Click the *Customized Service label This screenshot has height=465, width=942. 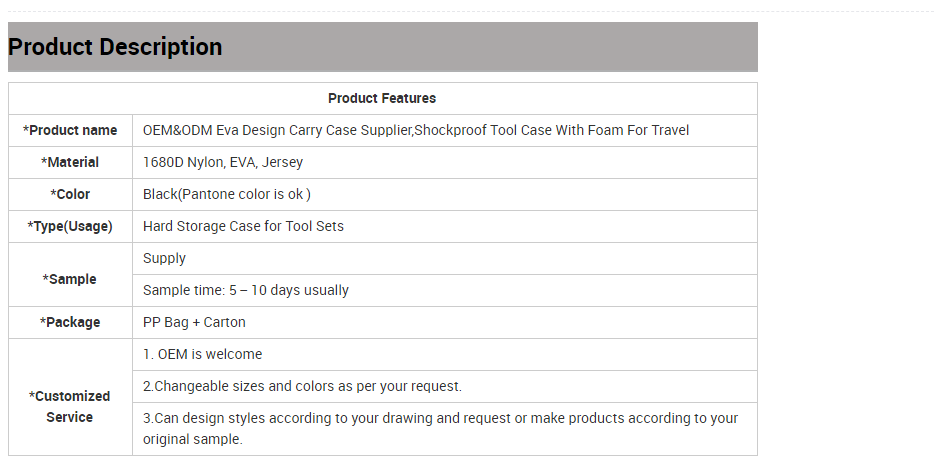pyautogui.click(x=70, y=407)
